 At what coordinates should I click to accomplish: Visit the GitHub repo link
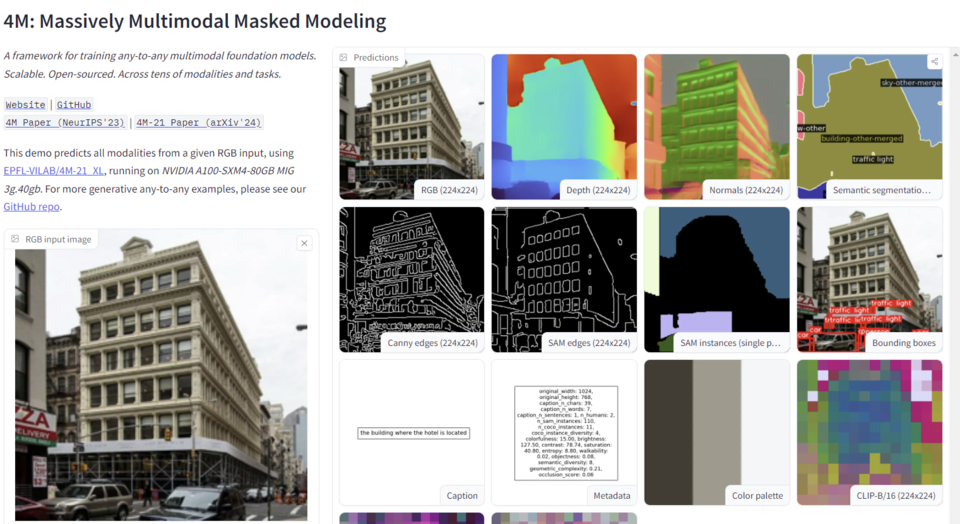32,207
